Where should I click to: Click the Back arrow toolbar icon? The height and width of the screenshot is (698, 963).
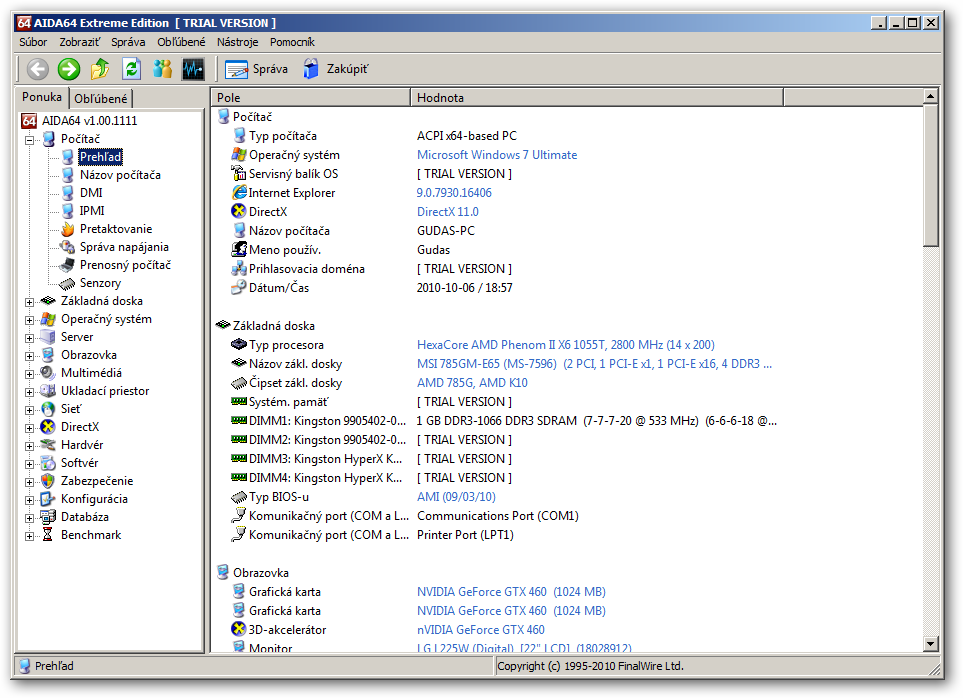[x=38, y=69]
